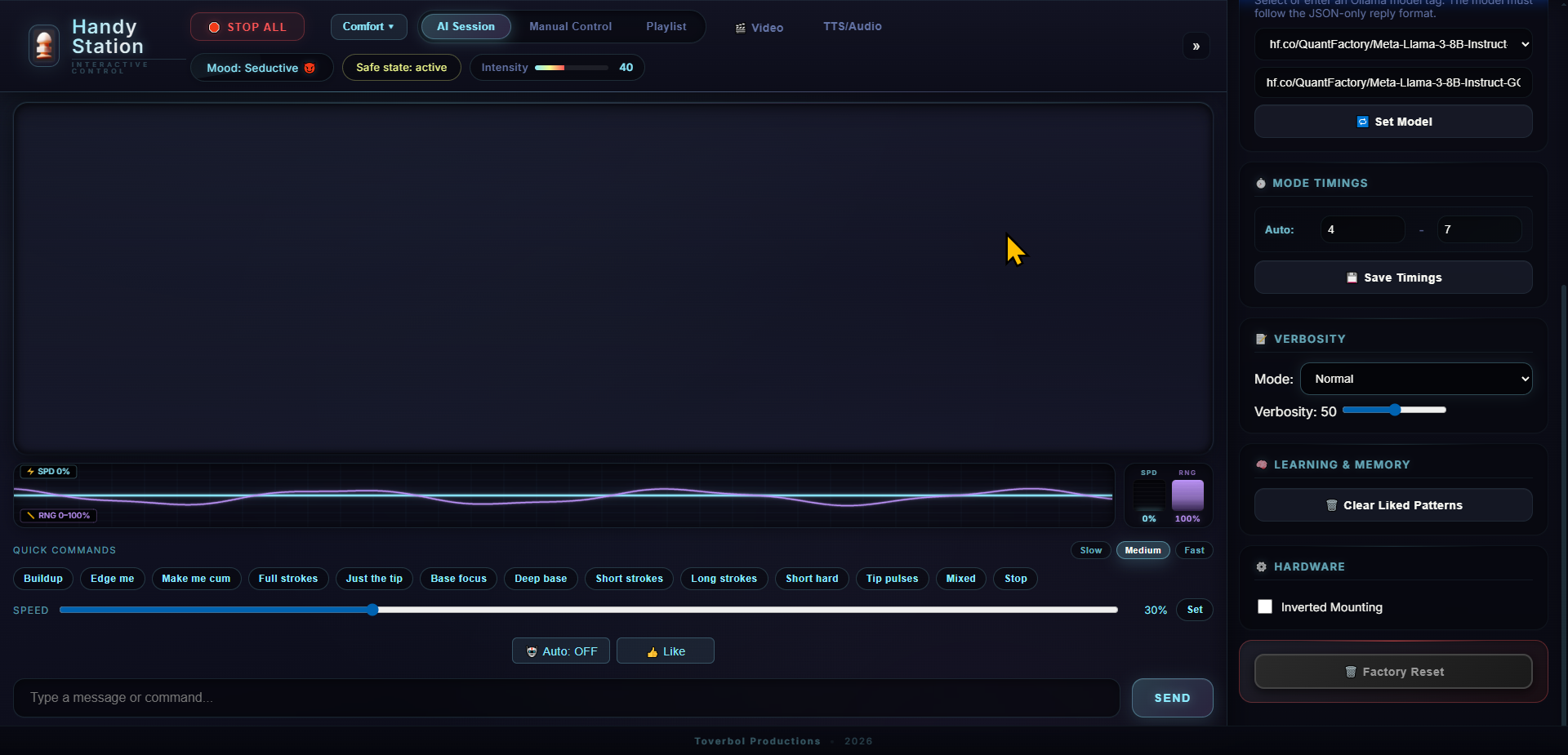
Task: Click the STOP ALL button
Action: [x=247, y=27]
